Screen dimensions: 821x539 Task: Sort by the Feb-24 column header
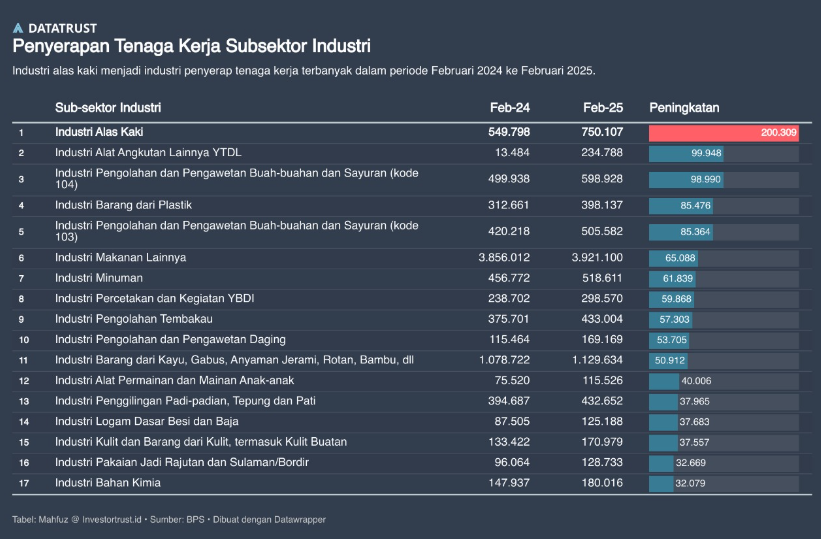point(509,107)
